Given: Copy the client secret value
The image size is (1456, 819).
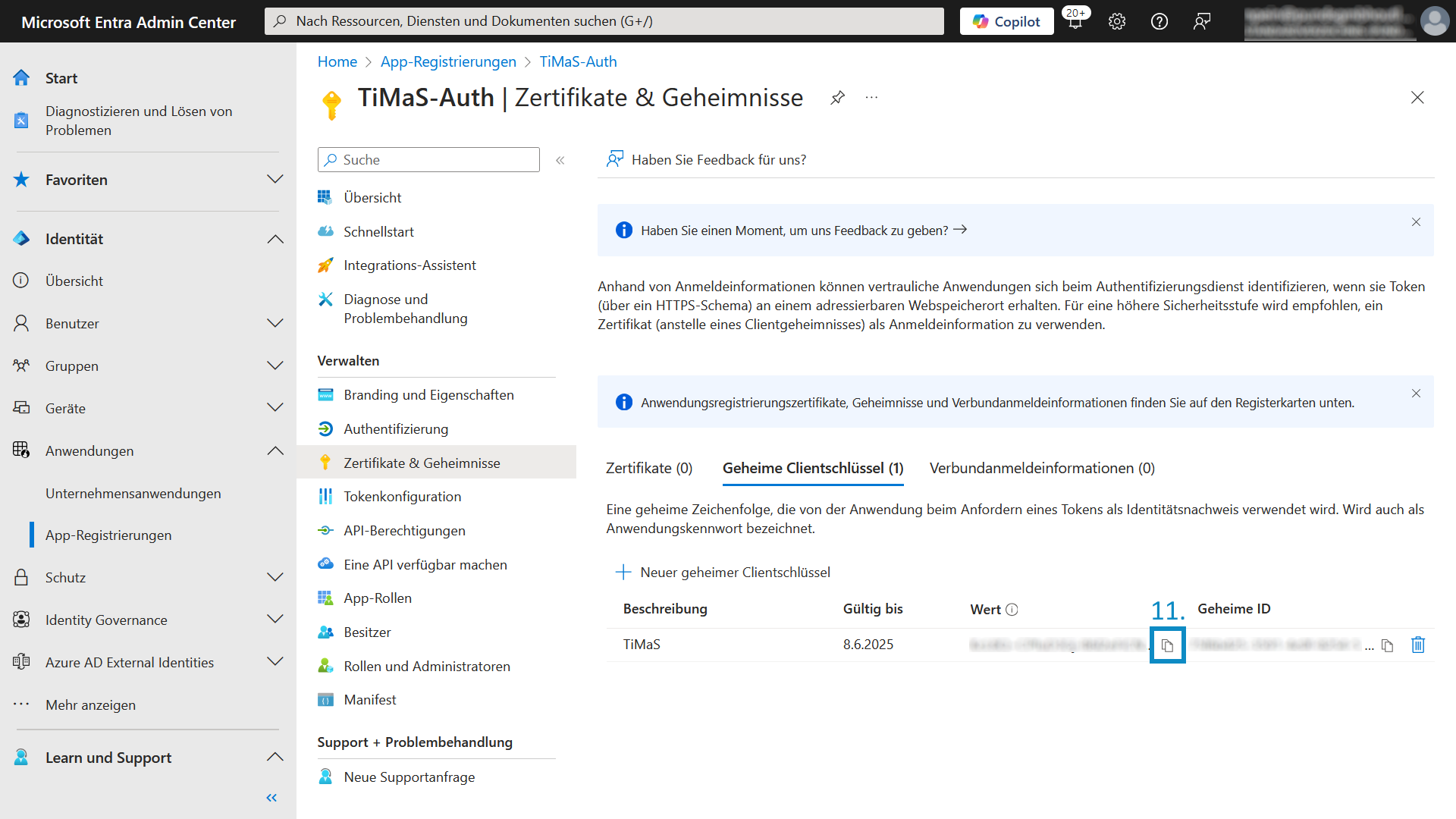Looking at the screenshot, I should [x=1167, y=645].
